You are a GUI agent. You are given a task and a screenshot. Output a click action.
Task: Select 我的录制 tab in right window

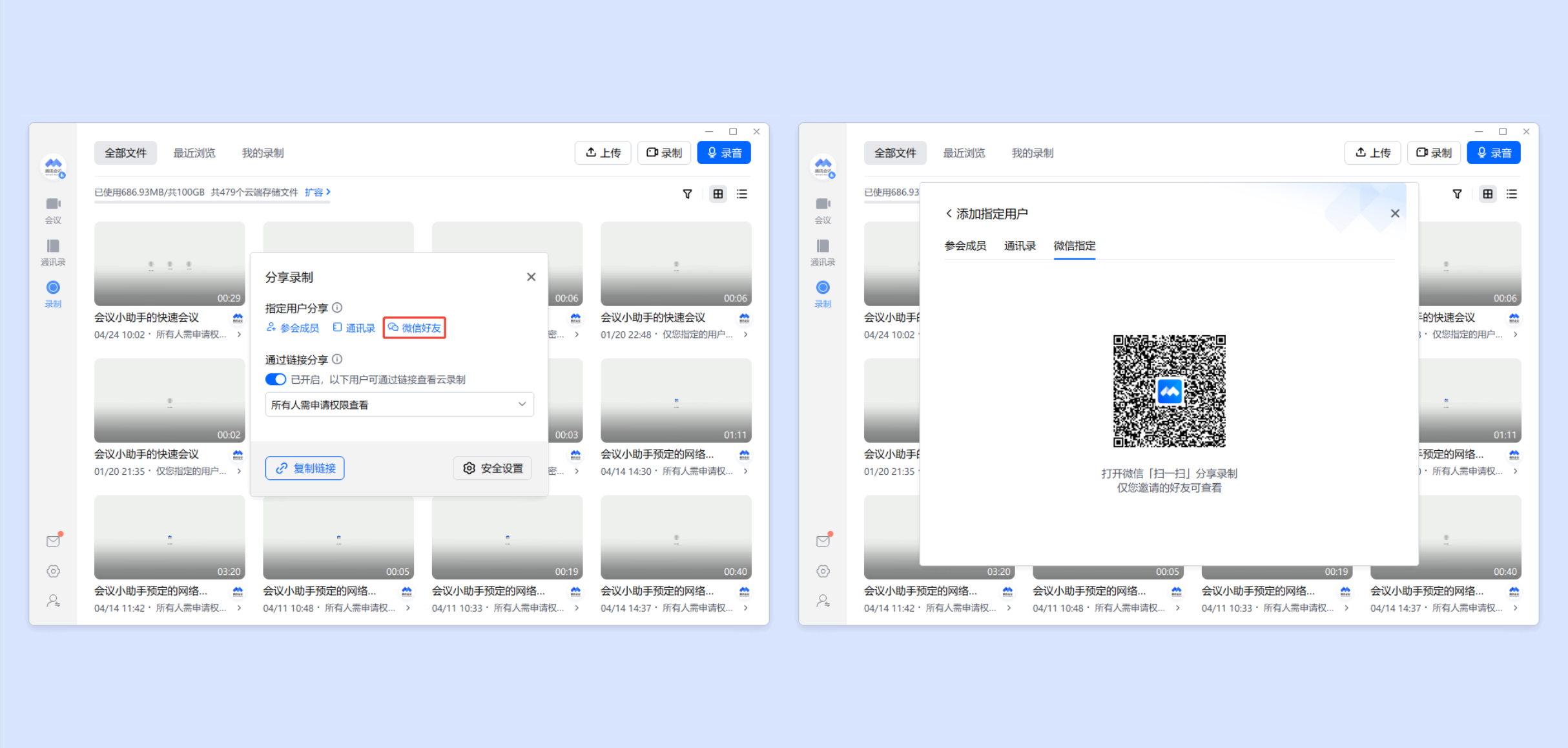(1033, 153)
